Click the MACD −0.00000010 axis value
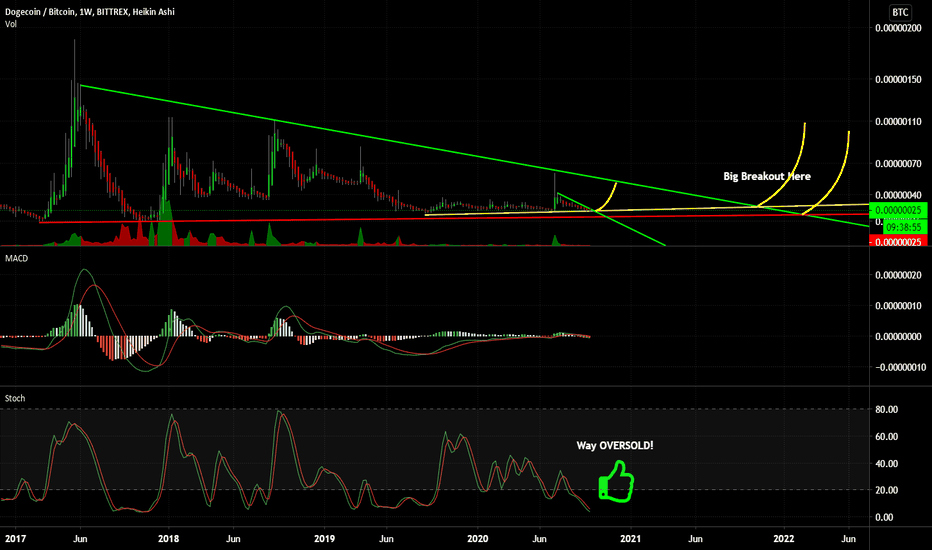932x550 pixels. (900, 367)
